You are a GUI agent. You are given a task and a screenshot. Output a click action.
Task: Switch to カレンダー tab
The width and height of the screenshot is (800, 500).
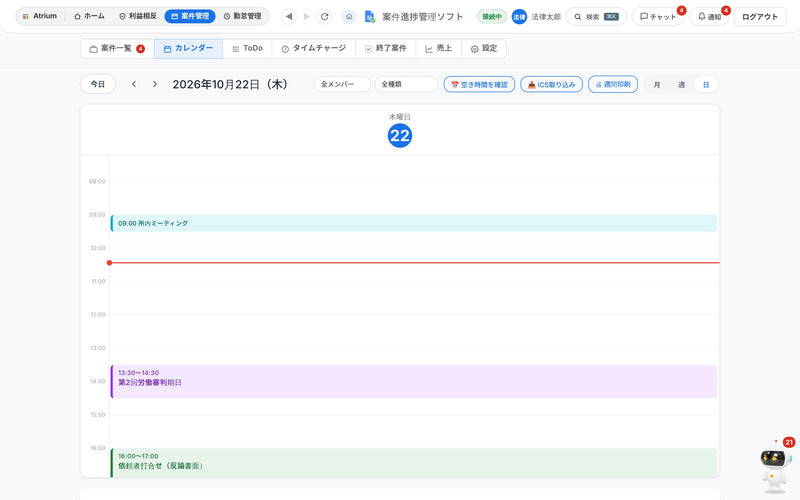(188, 49)
